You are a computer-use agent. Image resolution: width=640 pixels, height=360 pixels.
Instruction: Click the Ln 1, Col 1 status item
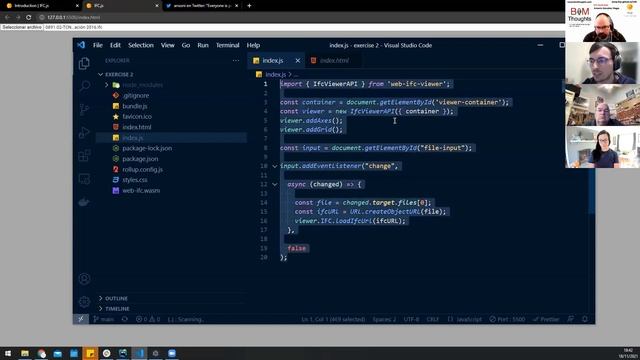pos(333,319)
